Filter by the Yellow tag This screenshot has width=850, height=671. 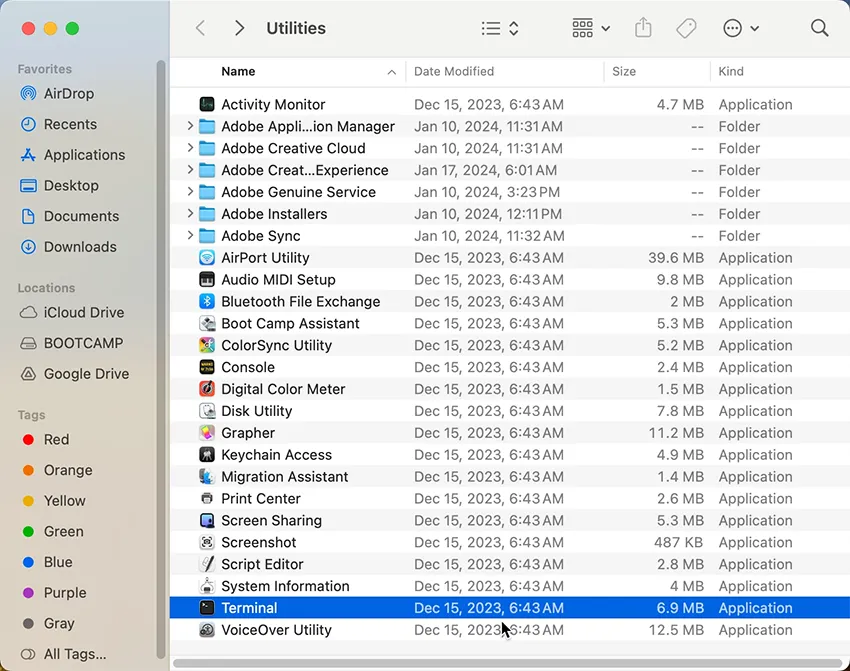pos(54,500)
